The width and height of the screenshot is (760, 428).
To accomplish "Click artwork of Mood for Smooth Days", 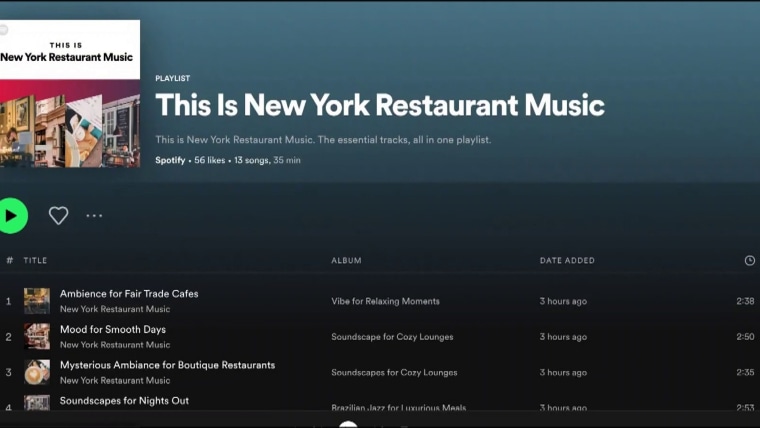I will pyautogui.click(x=37, y=336).
